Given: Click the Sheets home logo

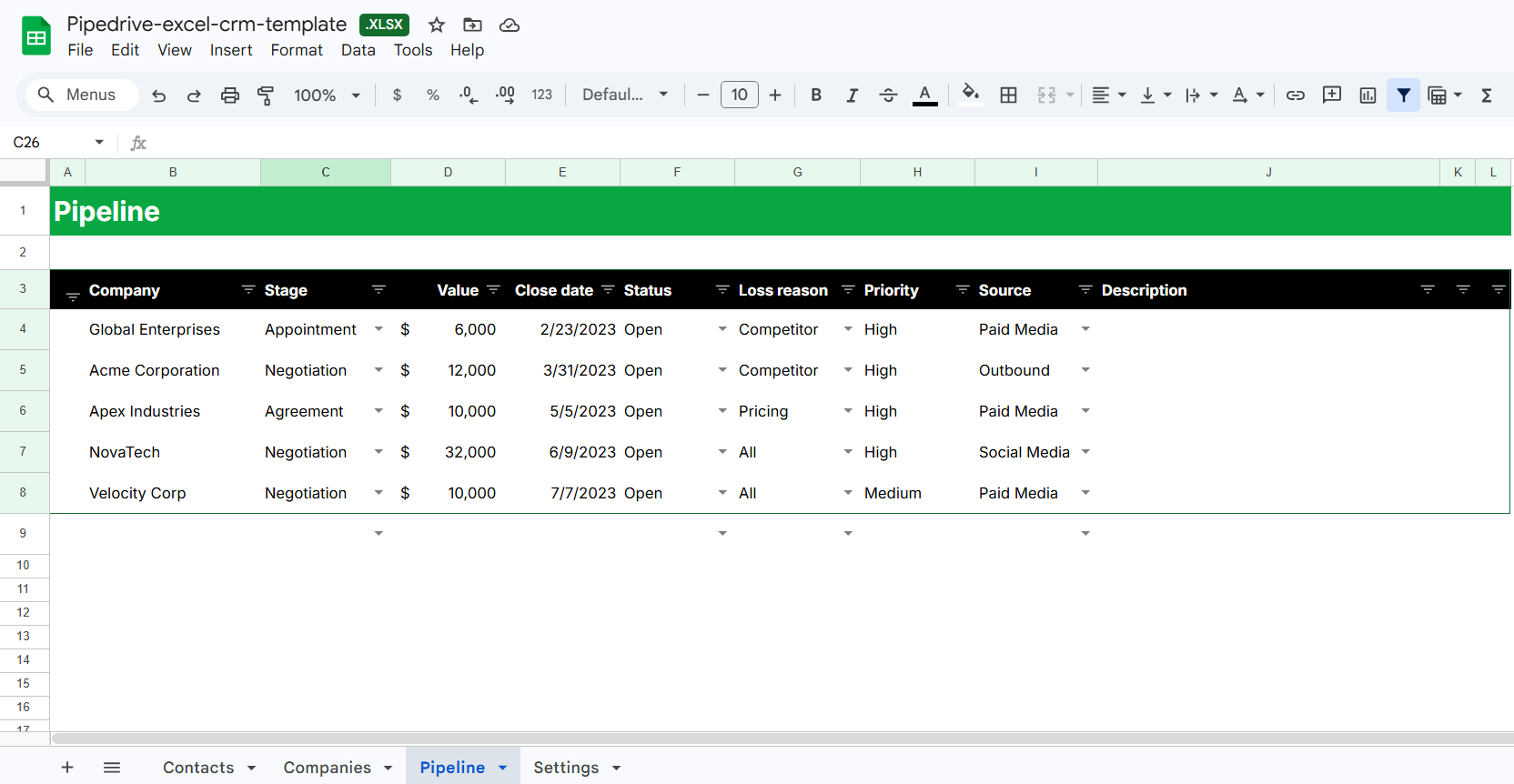Looking at the screenshot, I should pos(36,36).
